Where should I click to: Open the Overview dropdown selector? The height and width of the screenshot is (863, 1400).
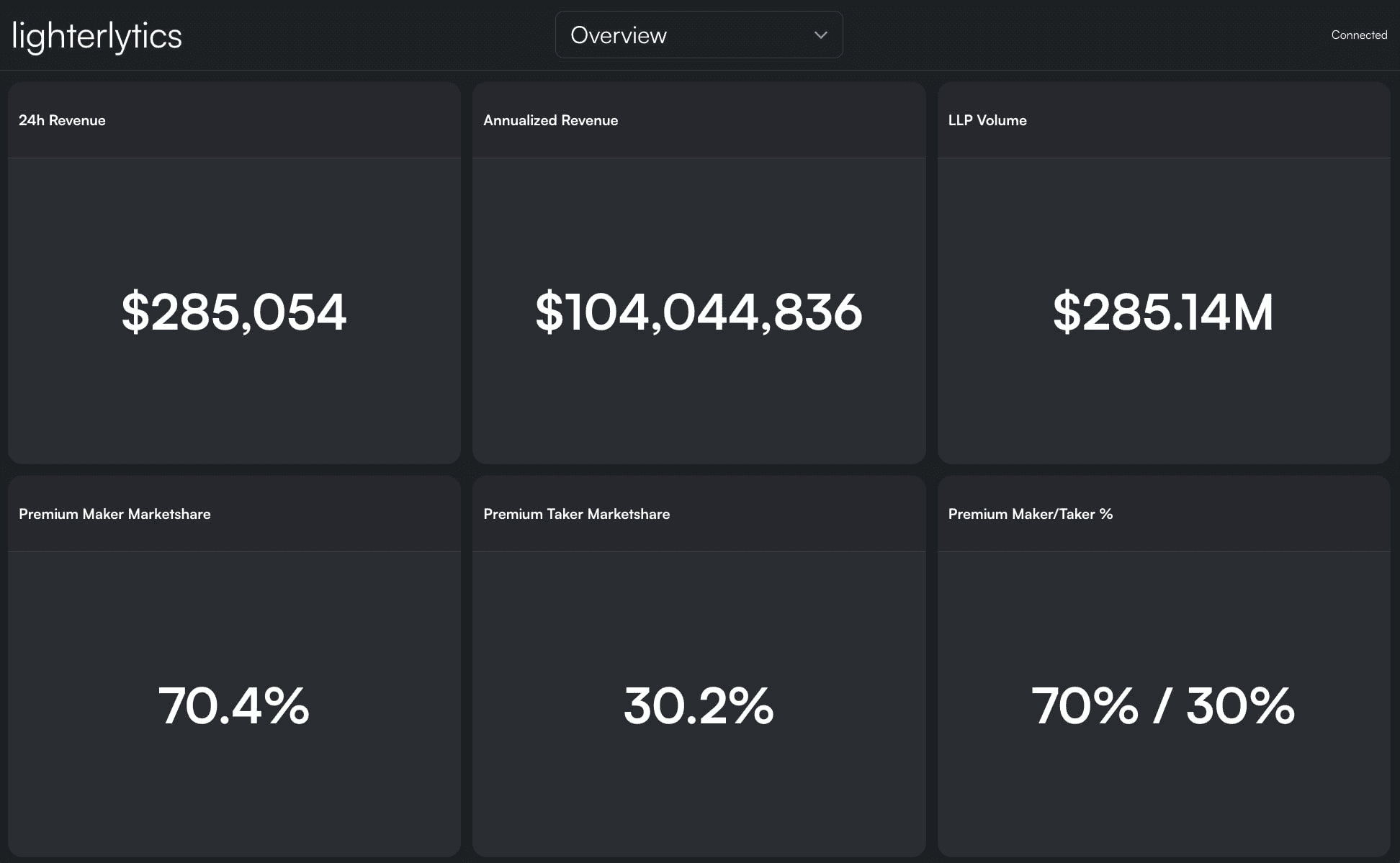[698, 35]
